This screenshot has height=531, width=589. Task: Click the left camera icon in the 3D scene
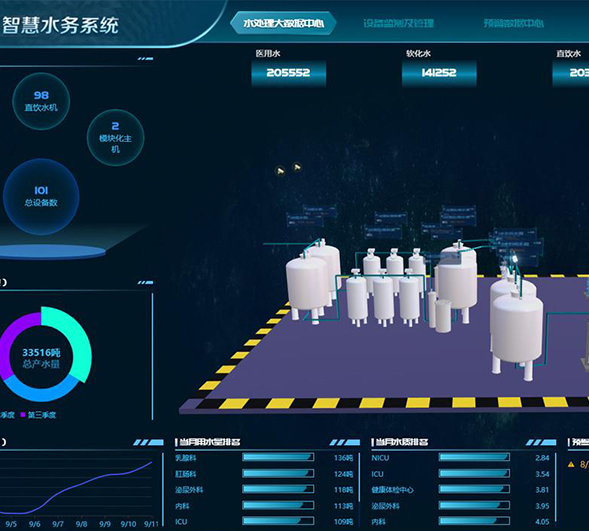[x=280, y=171]
